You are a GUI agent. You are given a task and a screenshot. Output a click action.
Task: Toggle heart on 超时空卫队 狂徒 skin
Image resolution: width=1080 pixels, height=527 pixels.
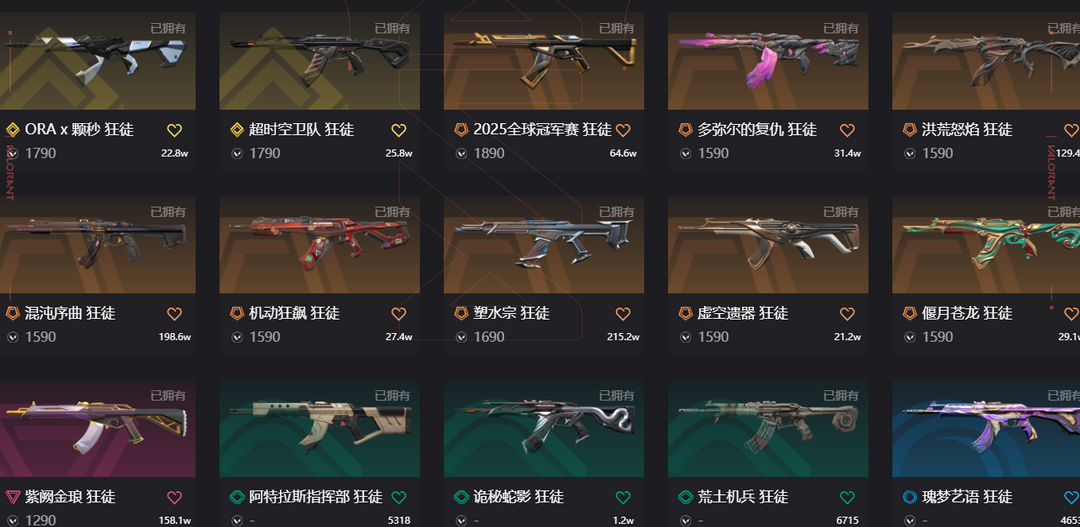399,130
